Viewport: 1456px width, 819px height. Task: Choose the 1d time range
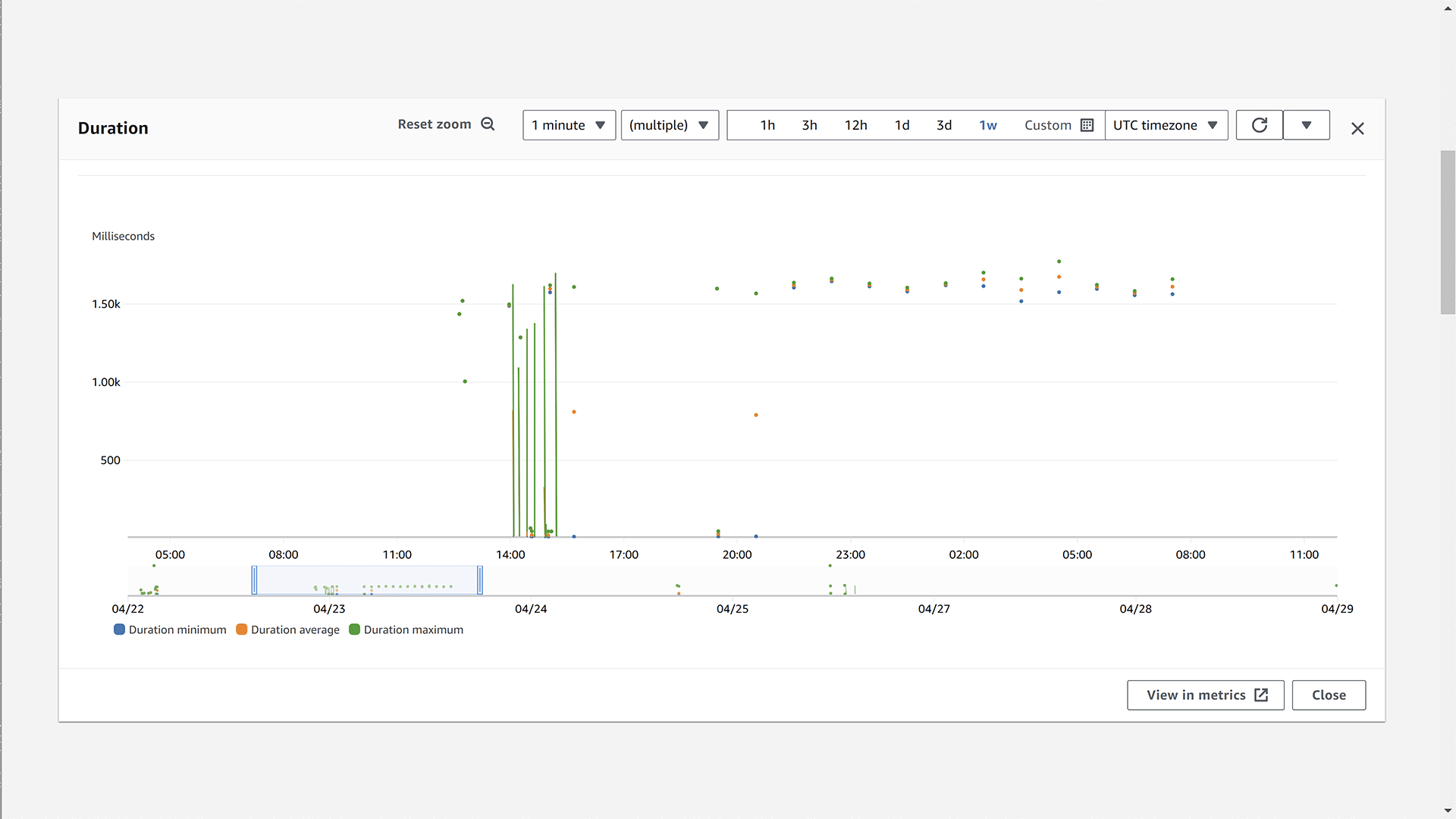coord(902,125)
